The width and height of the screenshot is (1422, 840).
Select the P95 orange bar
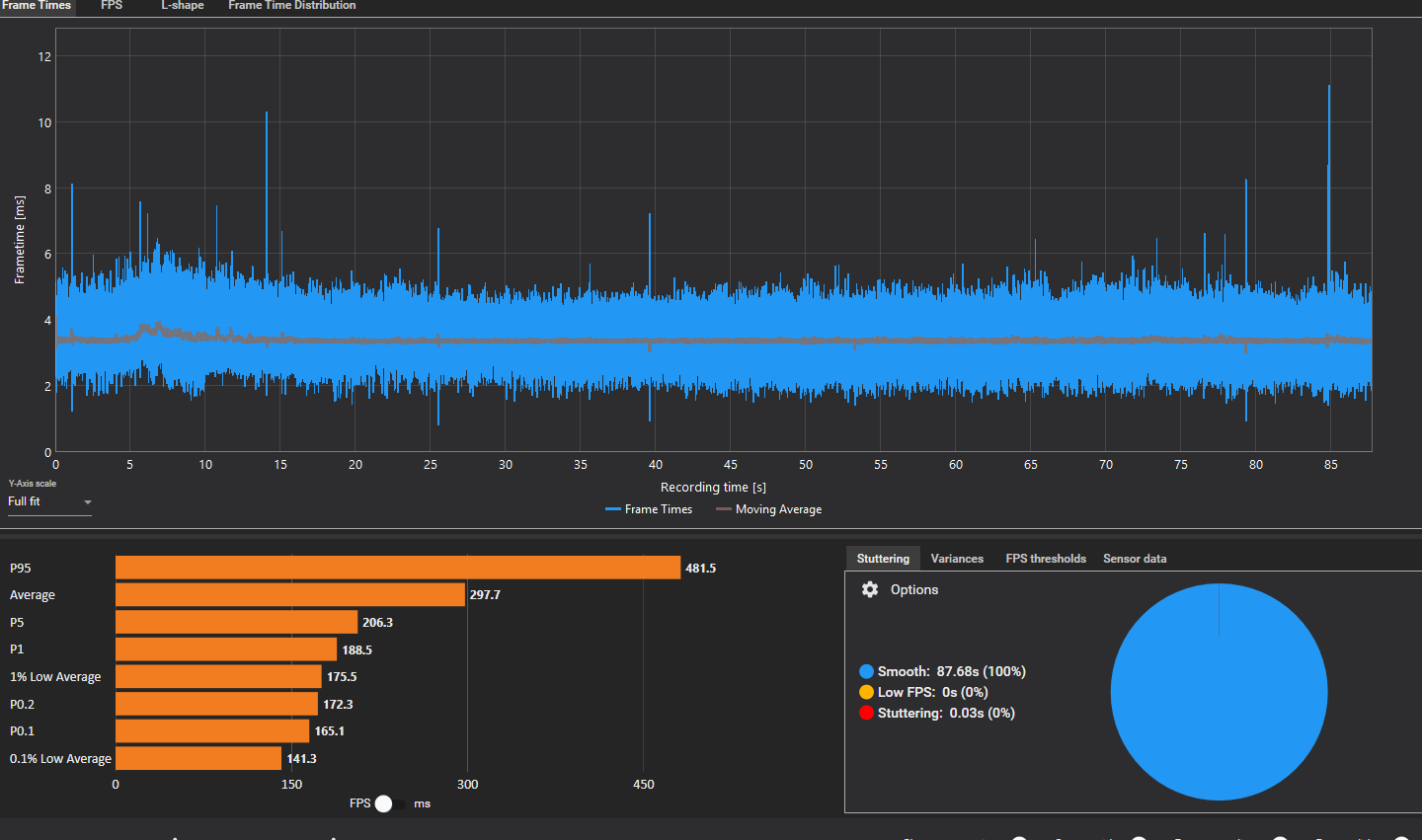[398, 568]
